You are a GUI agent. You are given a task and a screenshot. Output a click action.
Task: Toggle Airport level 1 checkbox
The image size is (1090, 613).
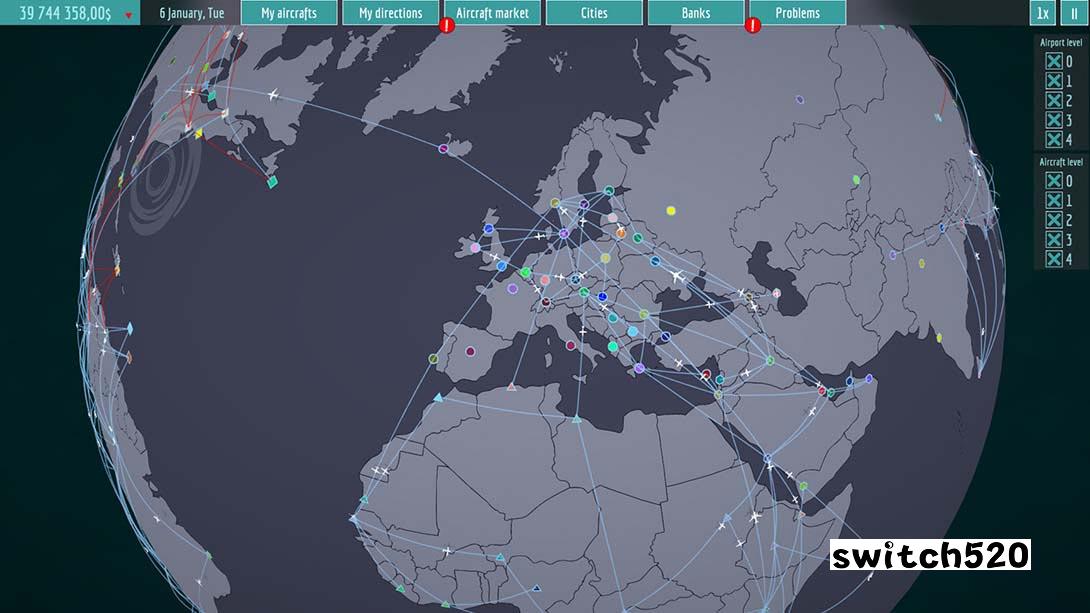1054,81
